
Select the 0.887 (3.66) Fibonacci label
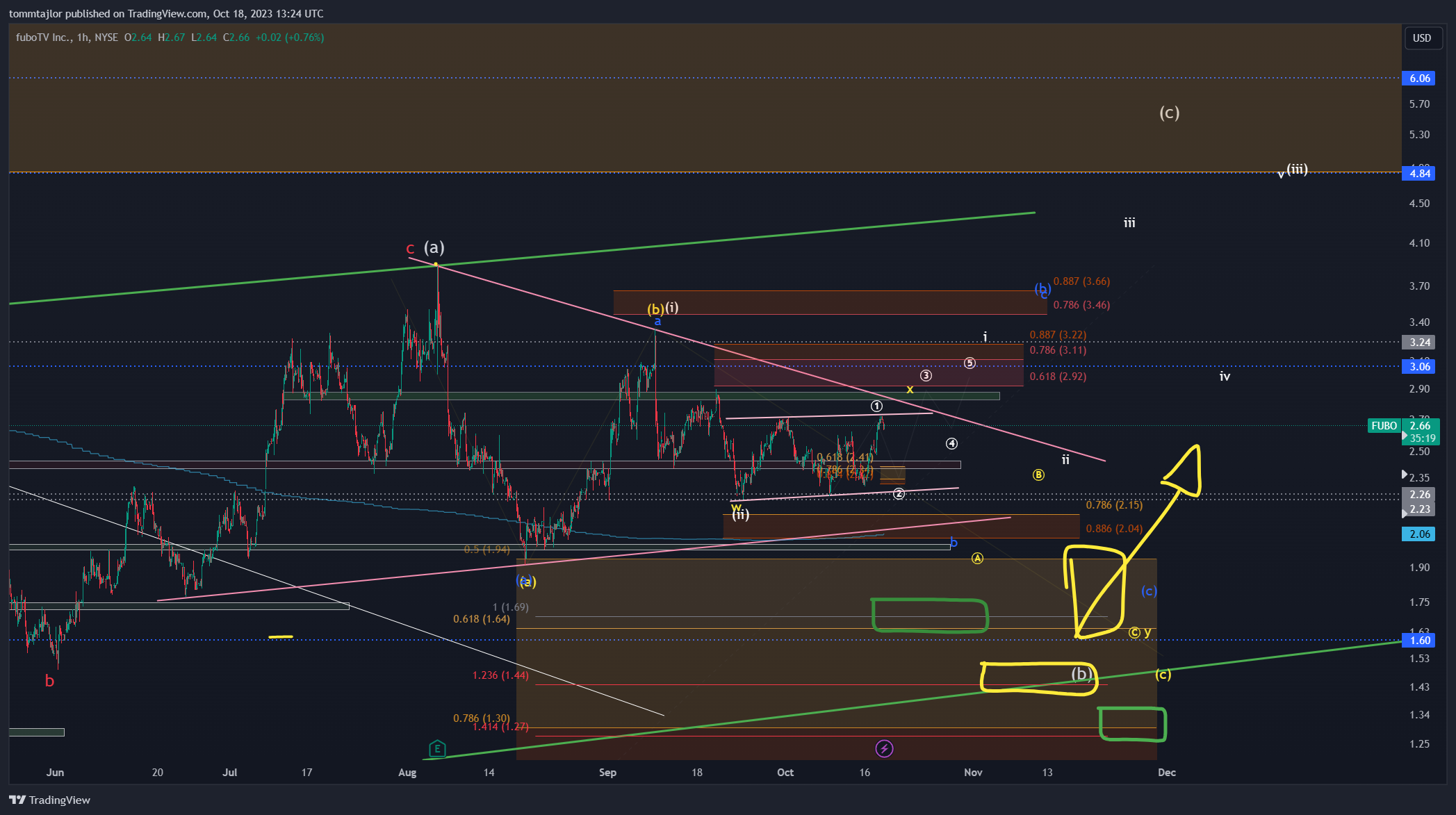click(x=1081, y=281)
